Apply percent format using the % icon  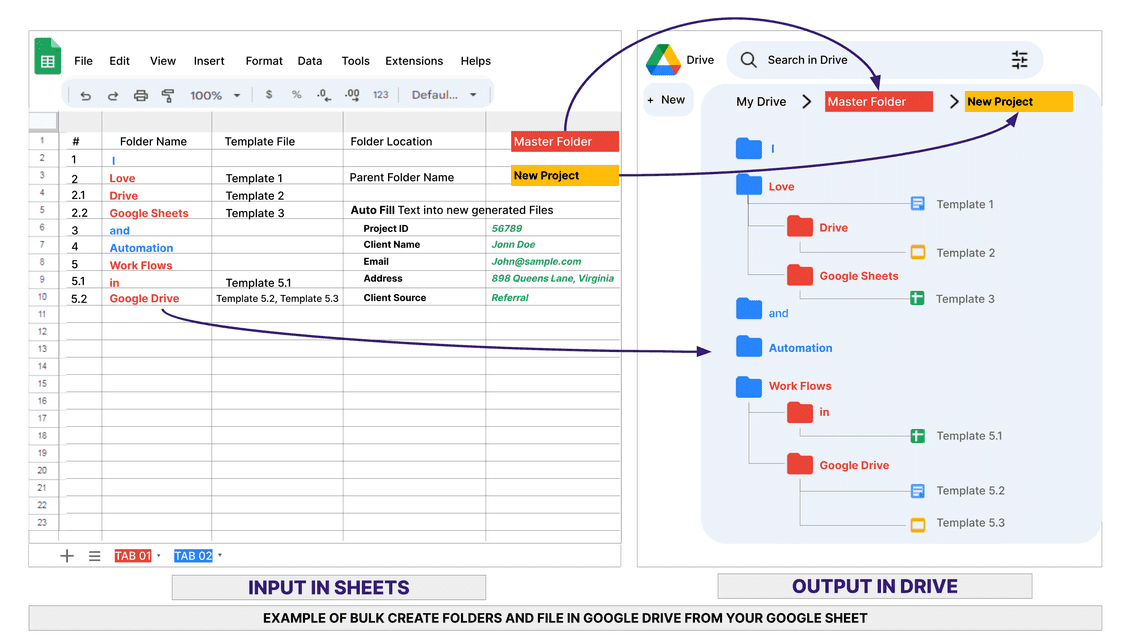[296, 95]
